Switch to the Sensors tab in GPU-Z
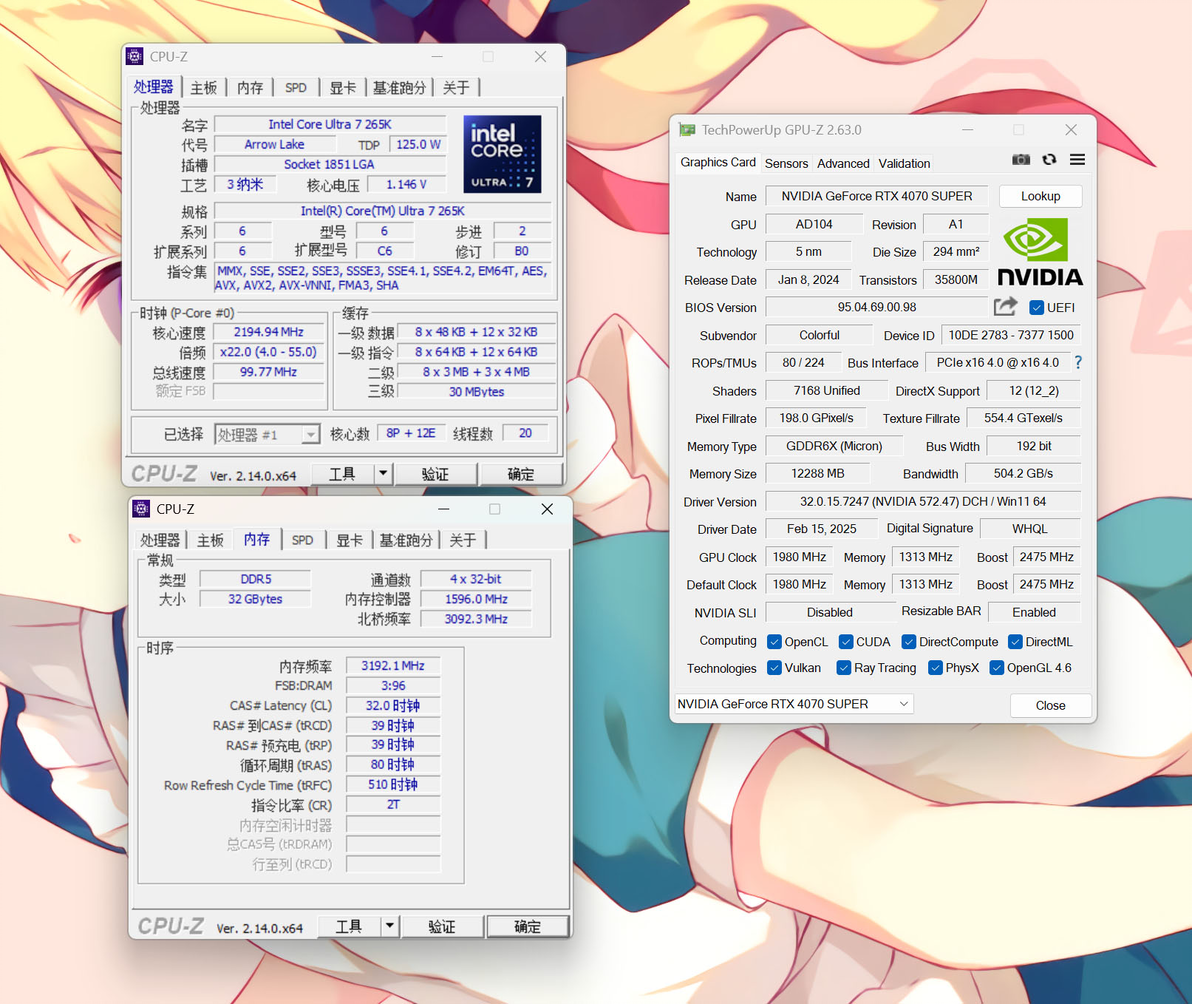 click(786, 163)
